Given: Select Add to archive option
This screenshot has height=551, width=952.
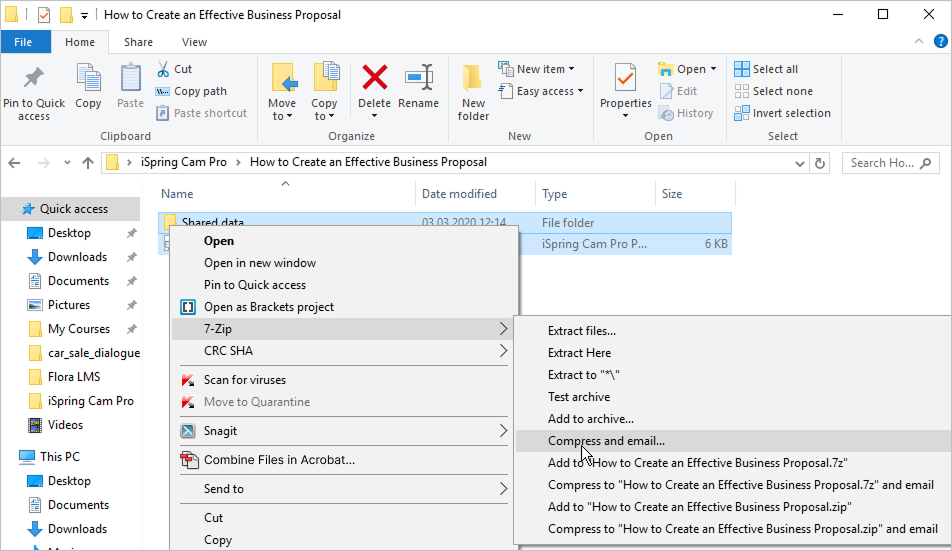Looking at the screenshot, I should [590, 419].
